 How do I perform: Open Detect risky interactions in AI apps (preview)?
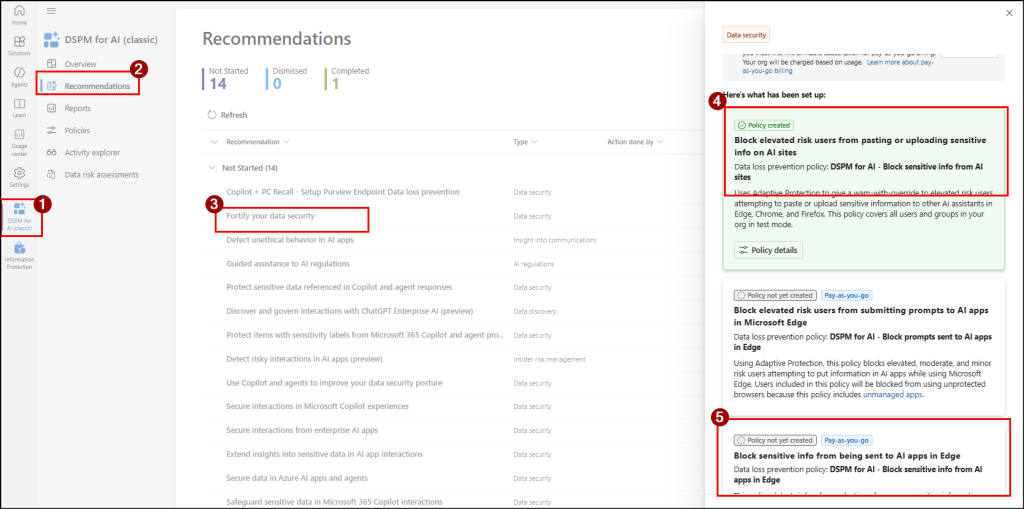coord(304,359)
